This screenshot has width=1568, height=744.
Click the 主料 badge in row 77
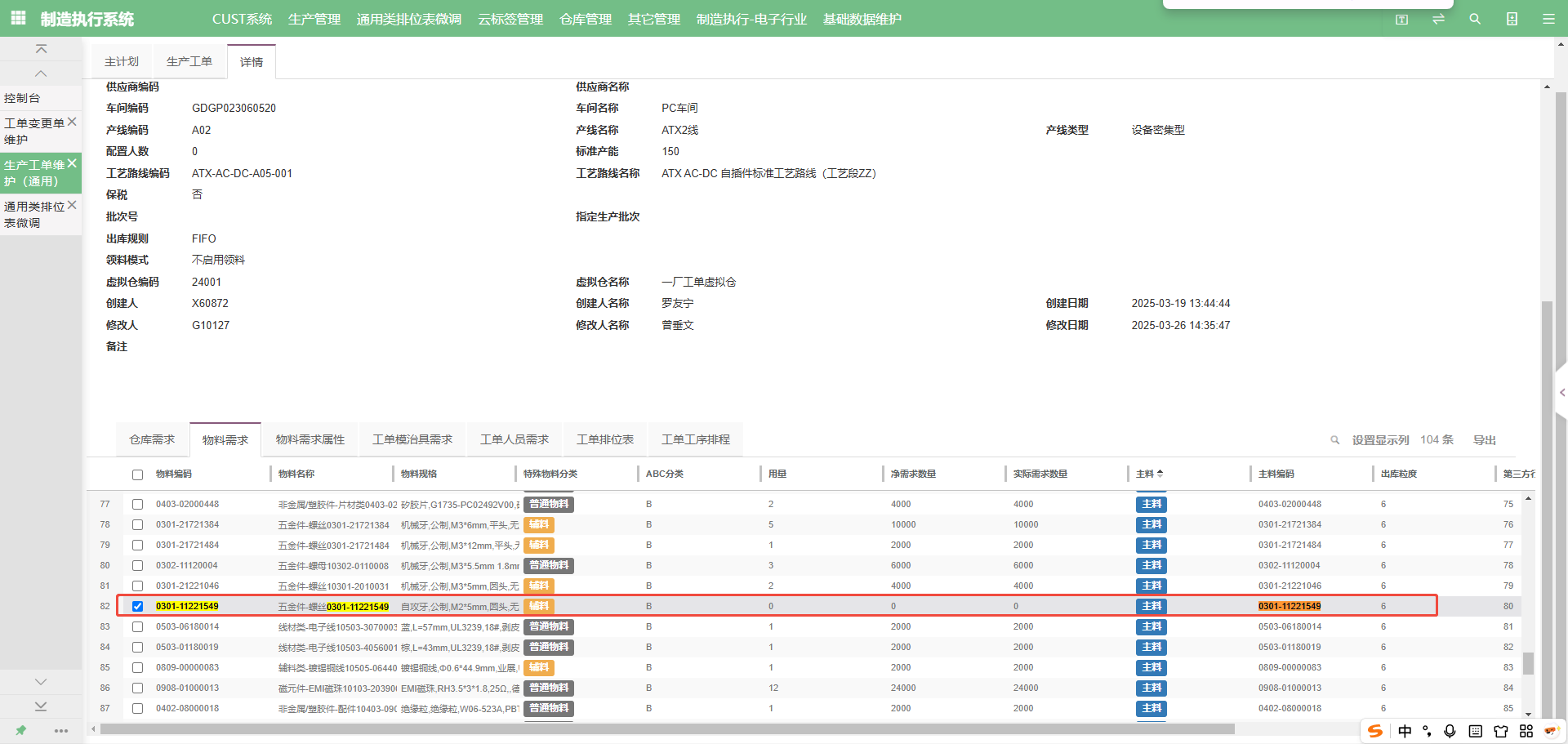coord(1151,505)
